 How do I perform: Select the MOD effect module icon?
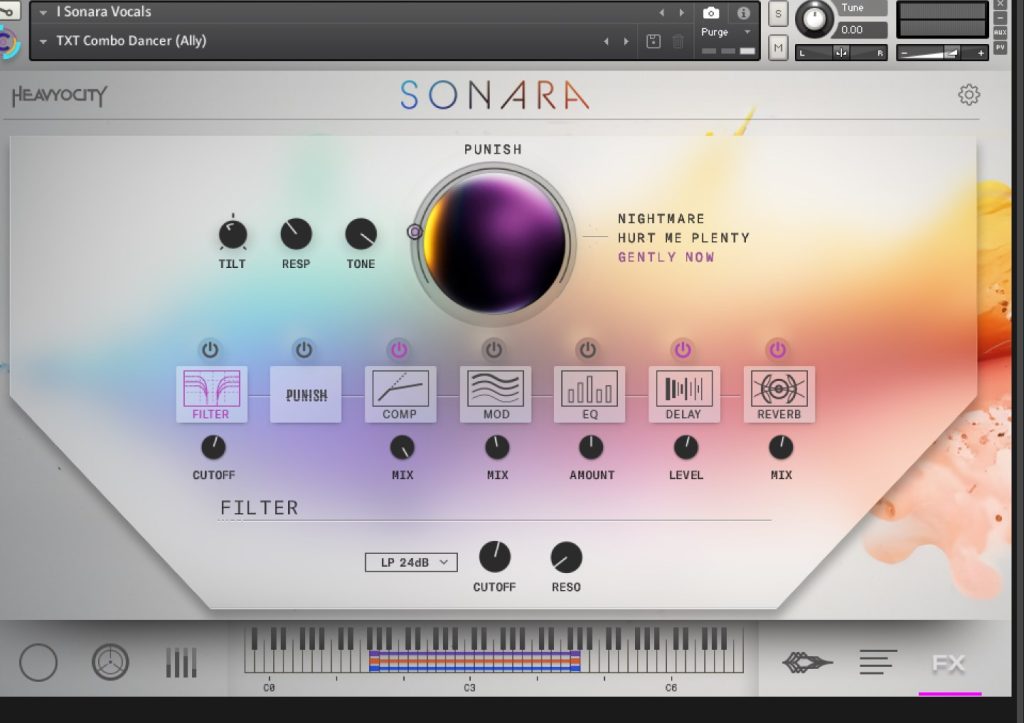pyautogui.click(x=496, y=389)
